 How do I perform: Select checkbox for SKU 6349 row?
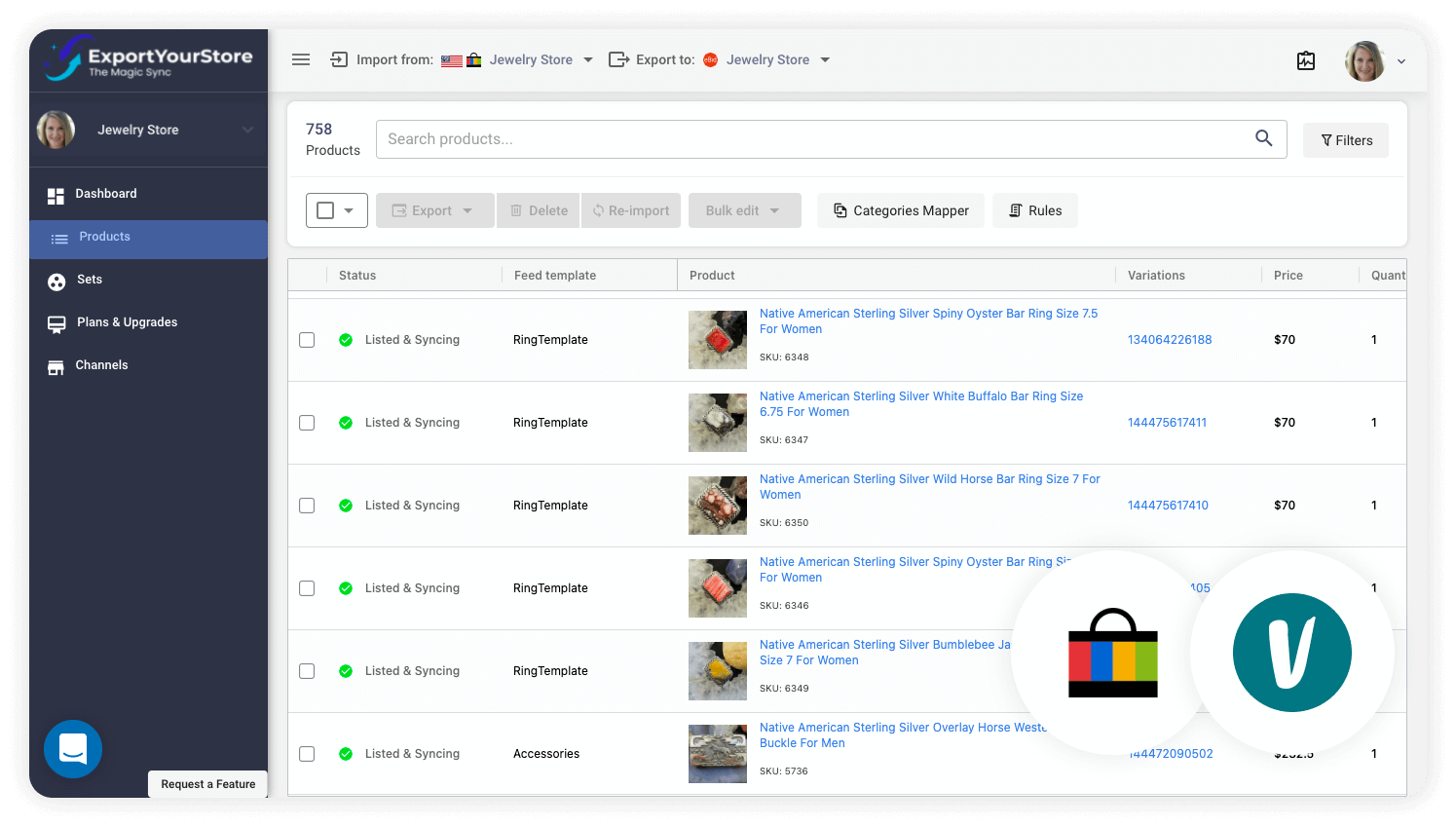pyautogui.click(x=307, y=671)
